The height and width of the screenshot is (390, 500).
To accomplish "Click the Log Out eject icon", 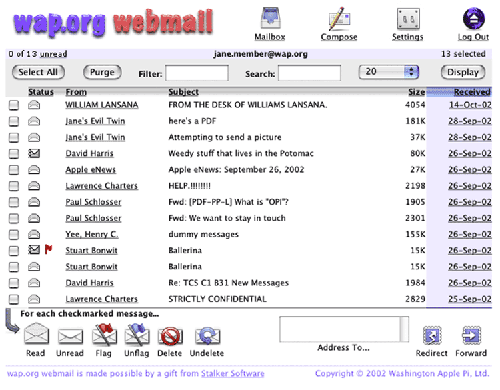I will click(474, 18).
